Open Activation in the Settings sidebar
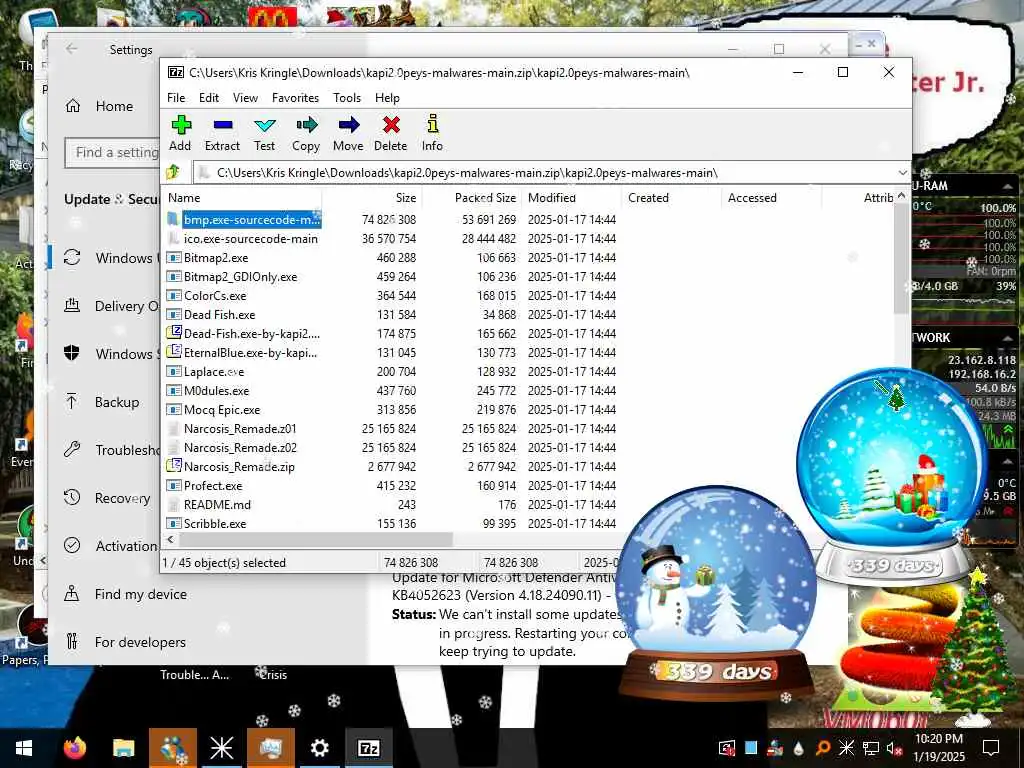The height and width of the screenshot is (768, 1024). pos(111,545)
